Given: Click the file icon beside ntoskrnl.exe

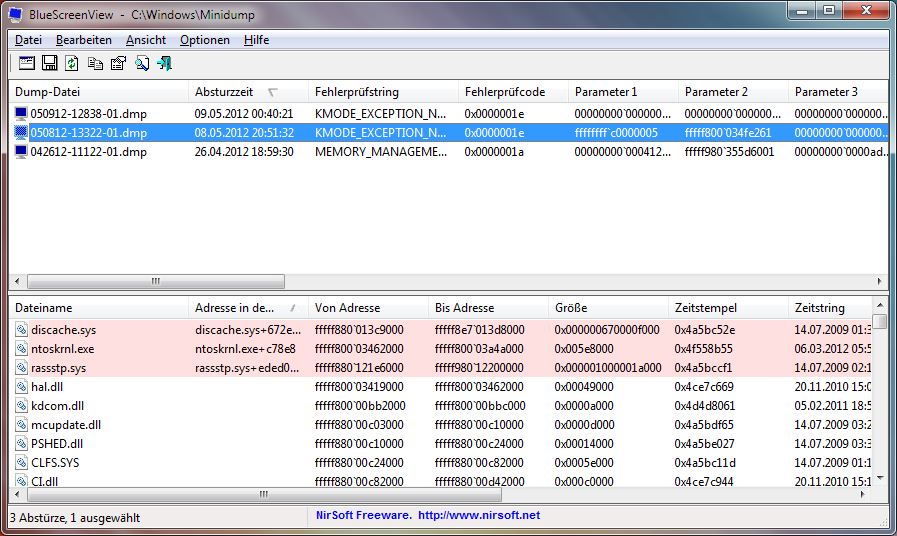Looking at the screenshot, I should tap(22, 348).
